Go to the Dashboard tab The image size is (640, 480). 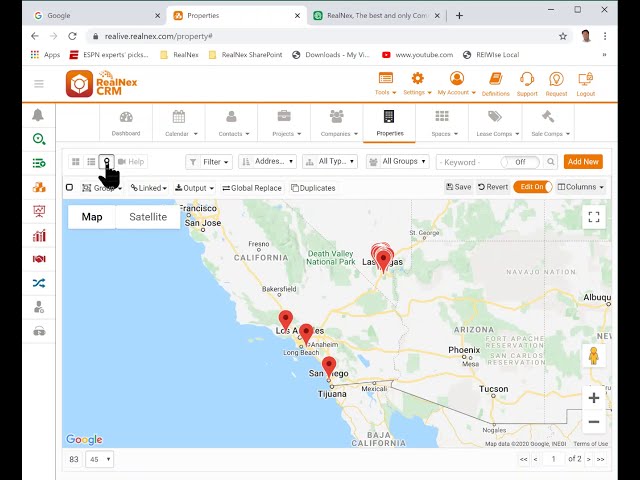pos(126,123)
